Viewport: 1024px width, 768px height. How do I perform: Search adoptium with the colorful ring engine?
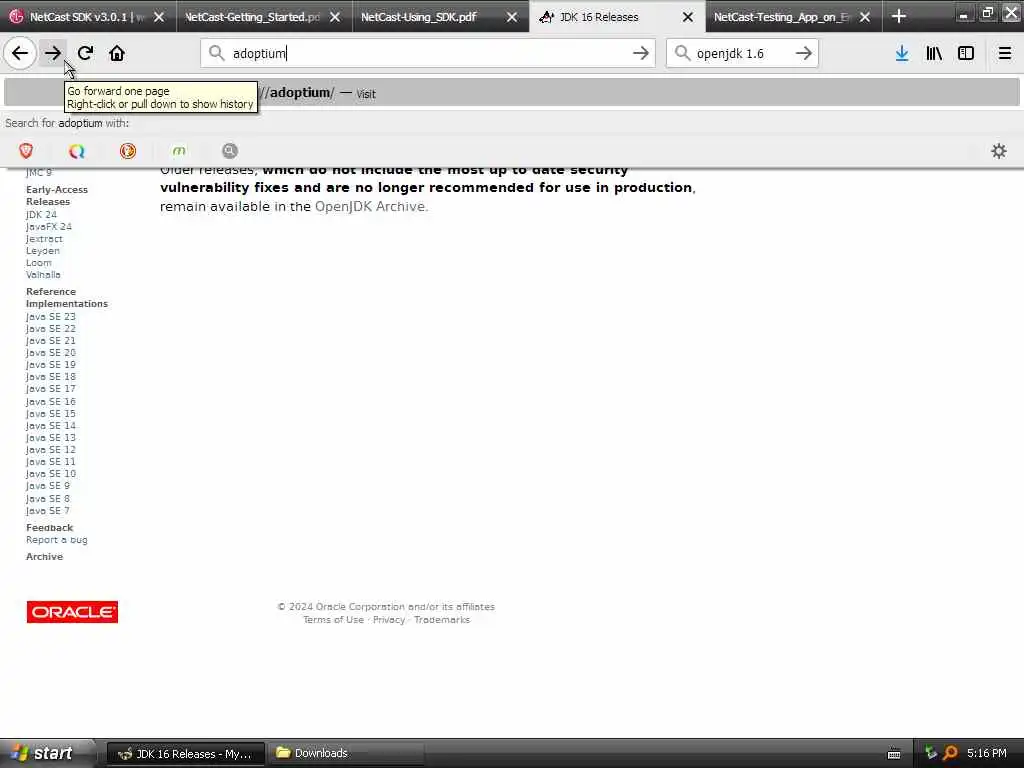(x=76, y=151)
